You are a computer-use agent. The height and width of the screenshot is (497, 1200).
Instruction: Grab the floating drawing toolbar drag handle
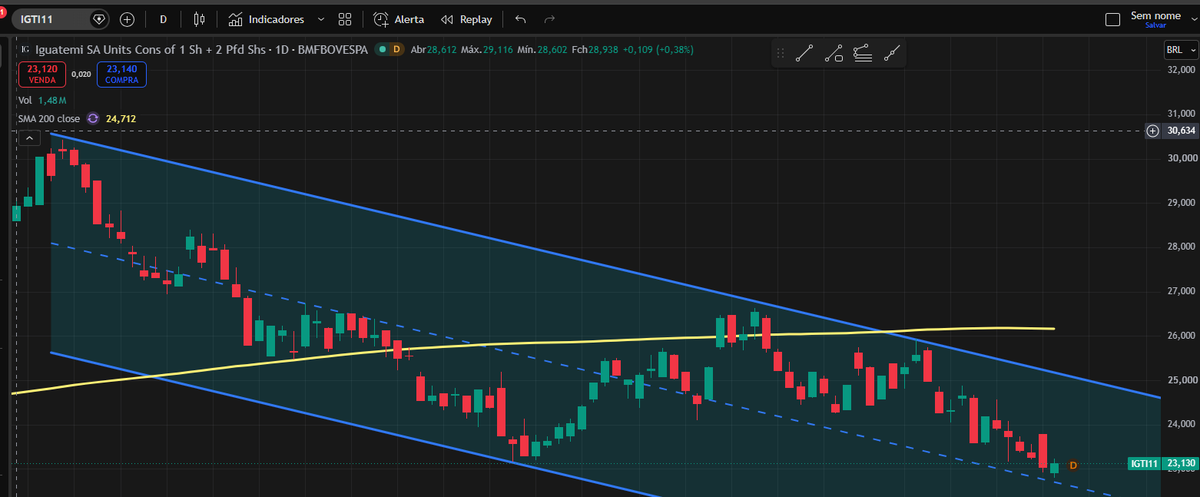[781, 55]
